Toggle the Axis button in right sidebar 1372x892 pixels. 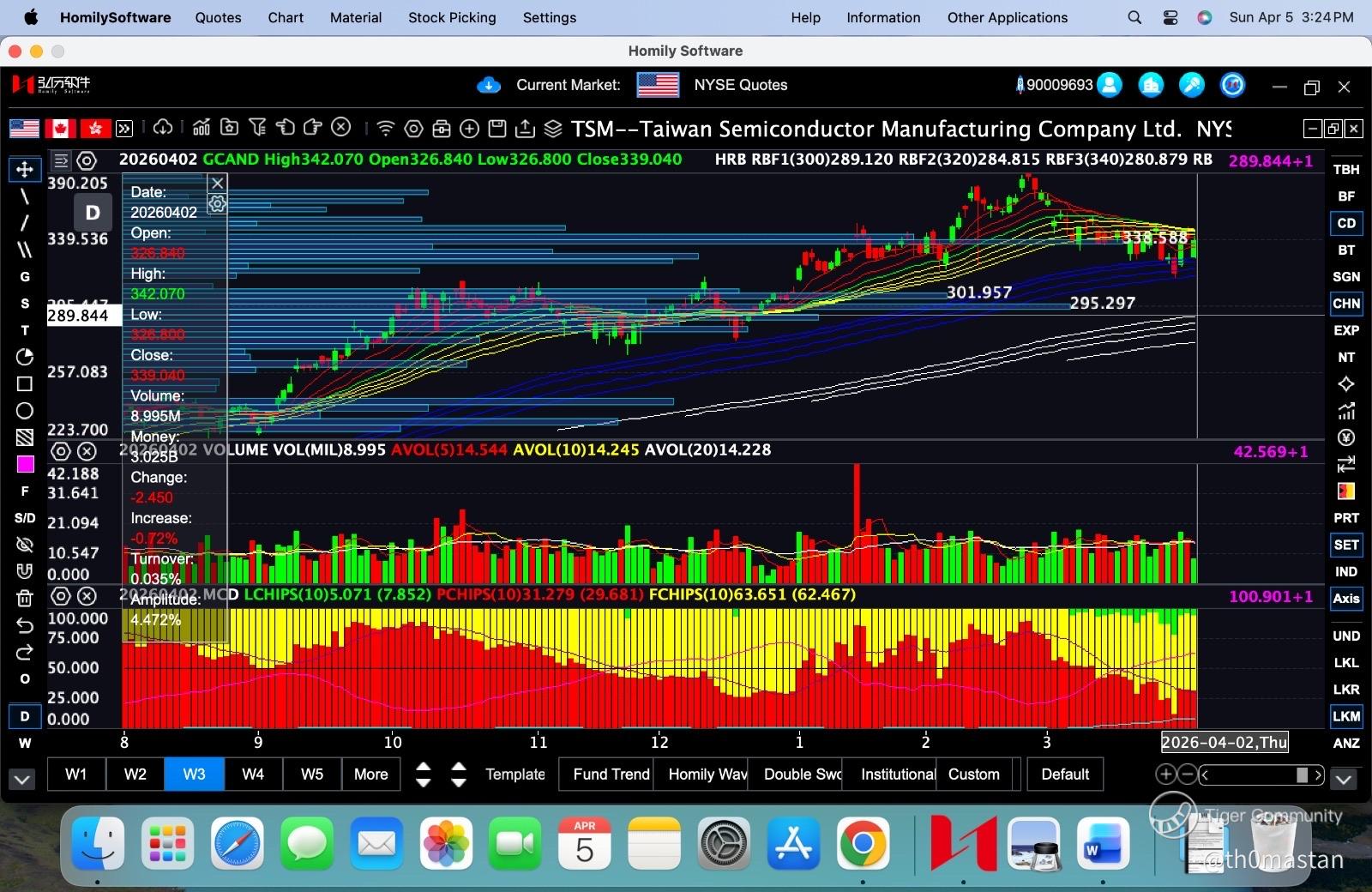(x=1346, y=599)
